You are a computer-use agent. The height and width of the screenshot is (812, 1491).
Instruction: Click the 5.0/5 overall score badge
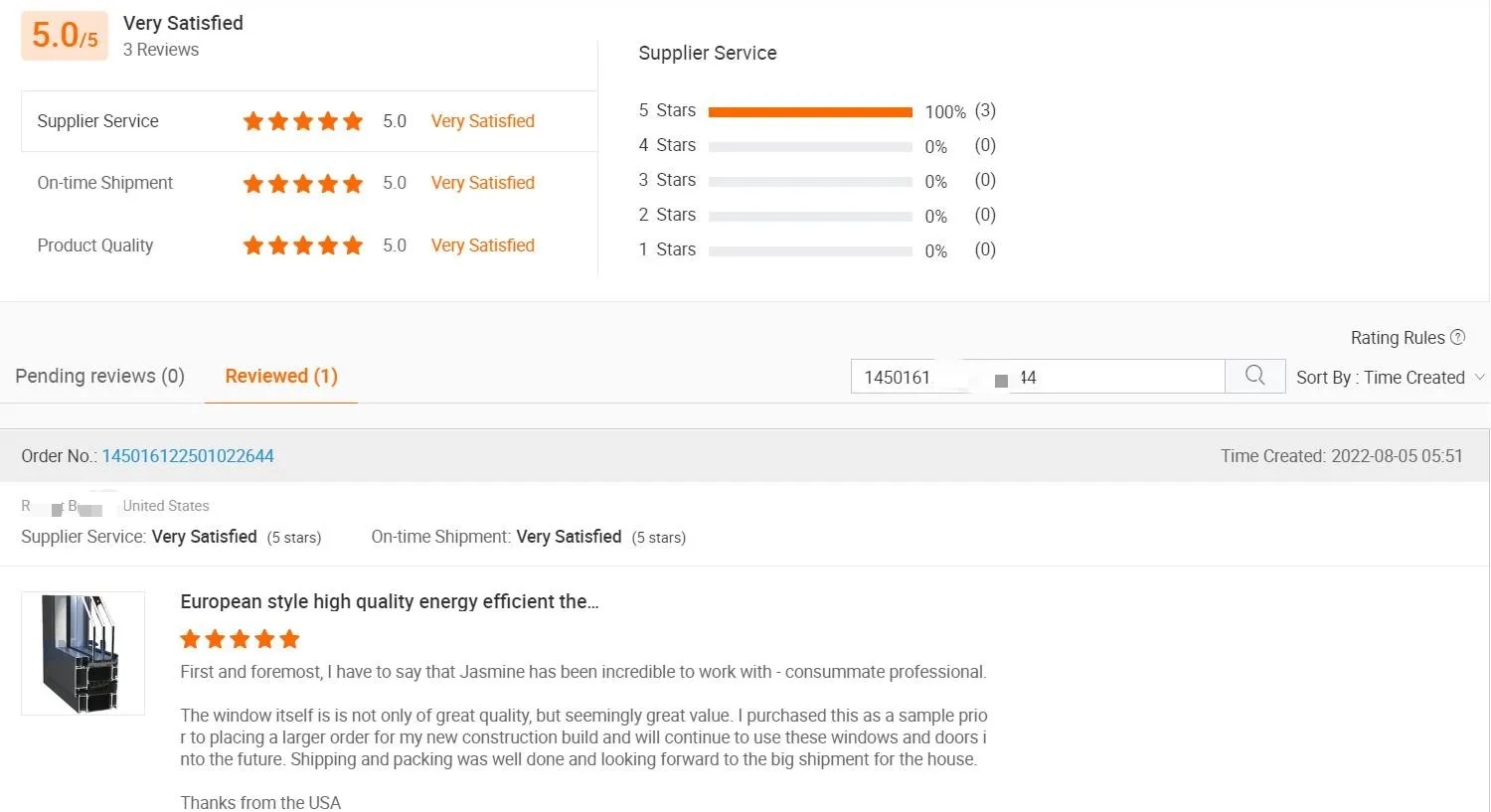(65, 36)
